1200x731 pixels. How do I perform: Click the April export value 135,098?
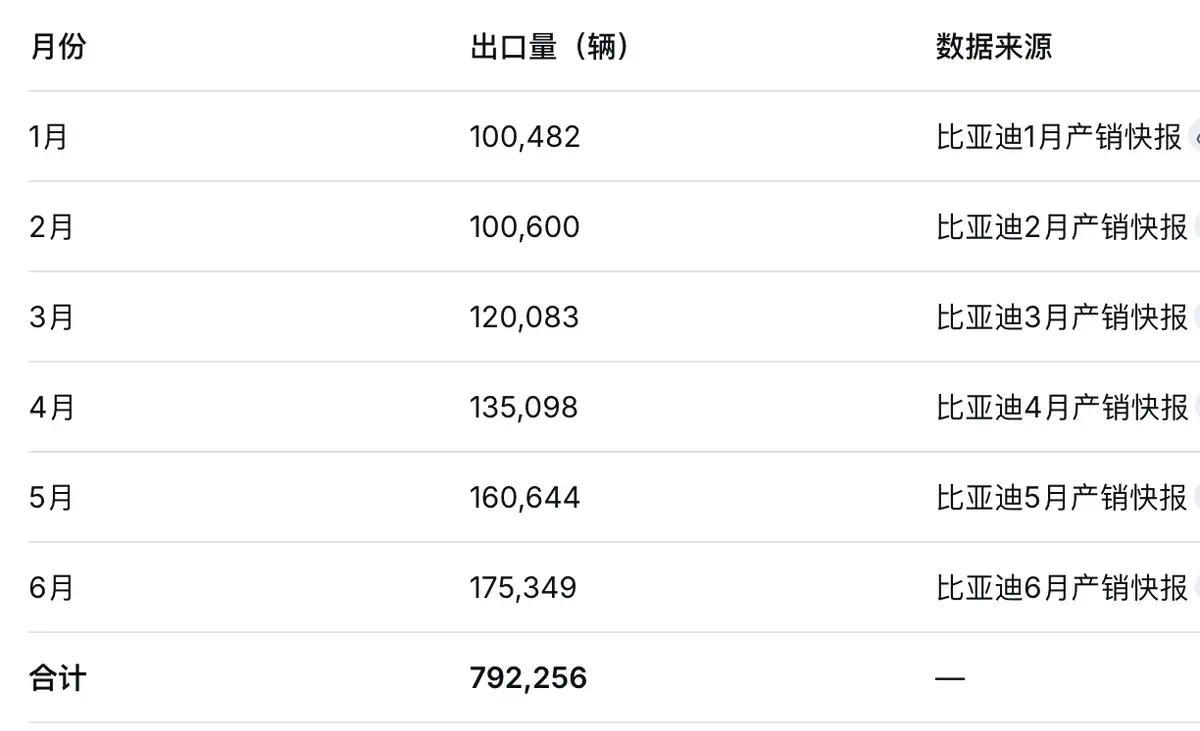[x=524, y=407]
